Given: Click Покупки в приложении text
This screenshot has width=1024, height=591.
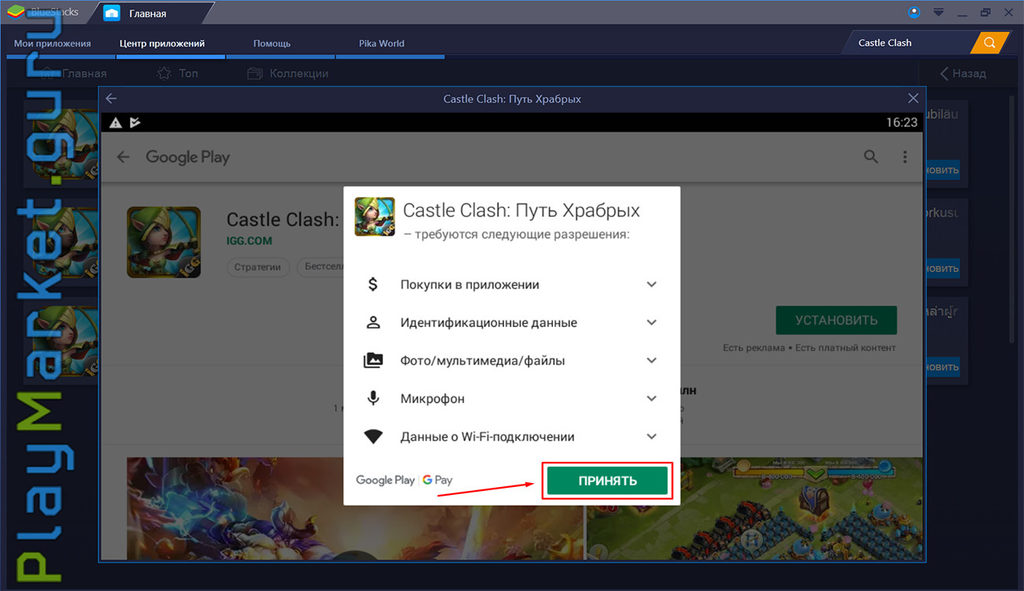Looking at the screenshot, I should 470,285.
